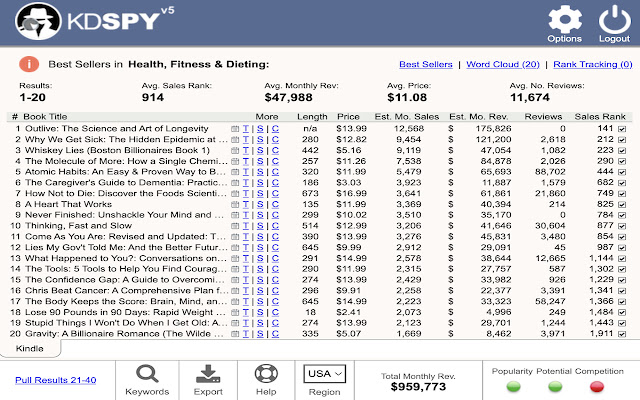Uncheck the Outlive row checkbox
This screenshot has height=400, width=640.
point(622,129)
